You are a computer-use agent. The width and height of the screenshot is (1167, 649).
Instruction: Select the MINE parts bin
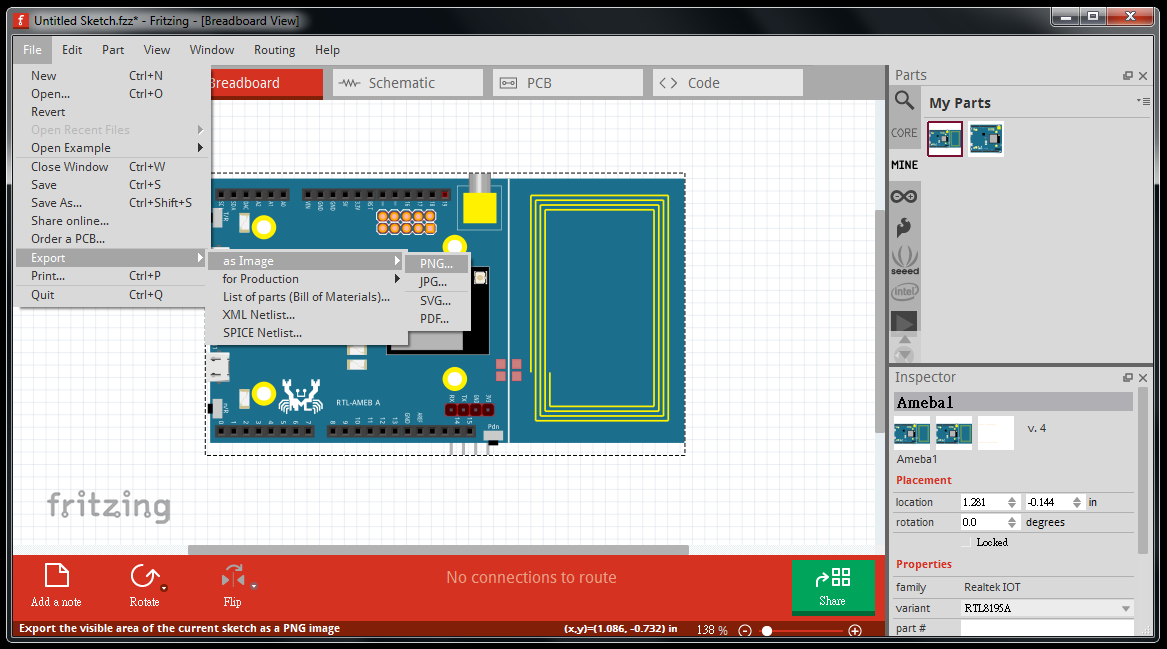[904, 164]
